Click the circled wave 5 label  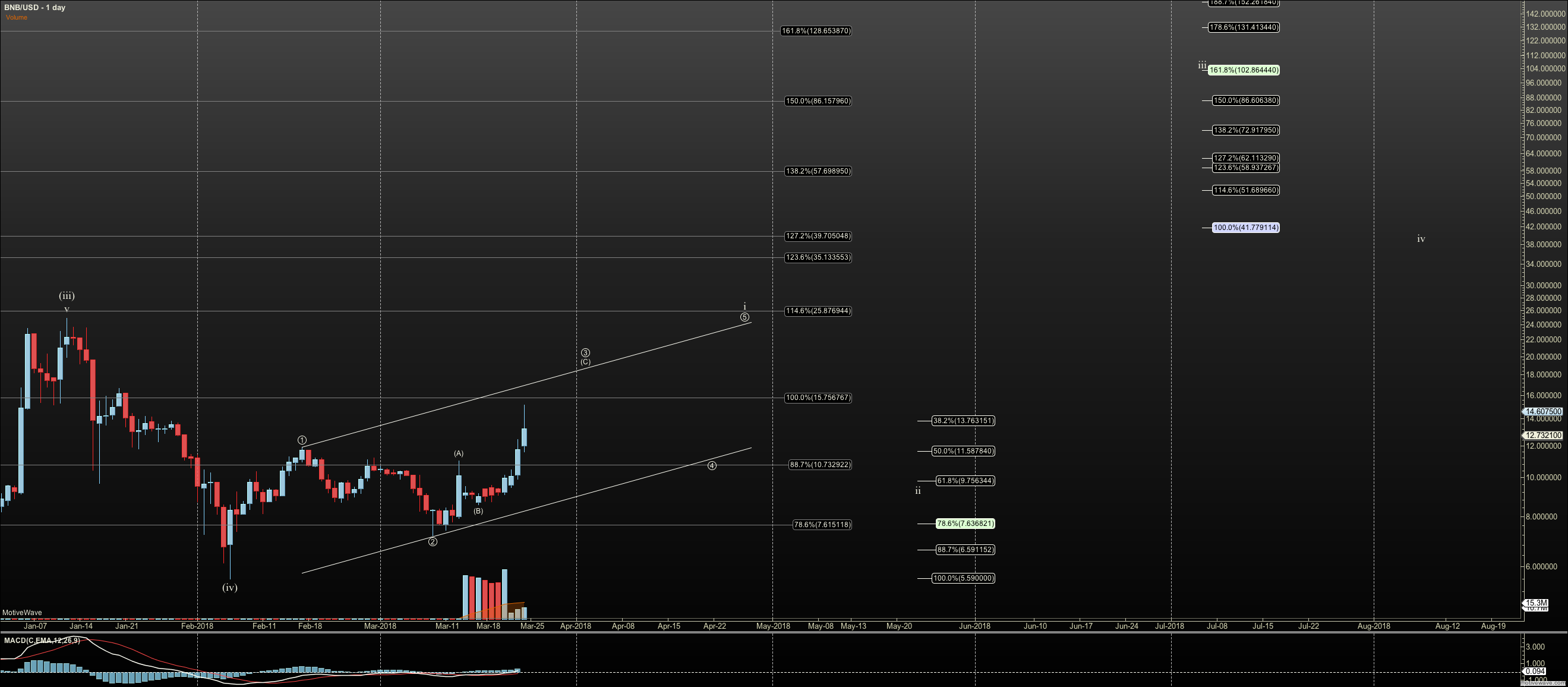pos(744,317)
